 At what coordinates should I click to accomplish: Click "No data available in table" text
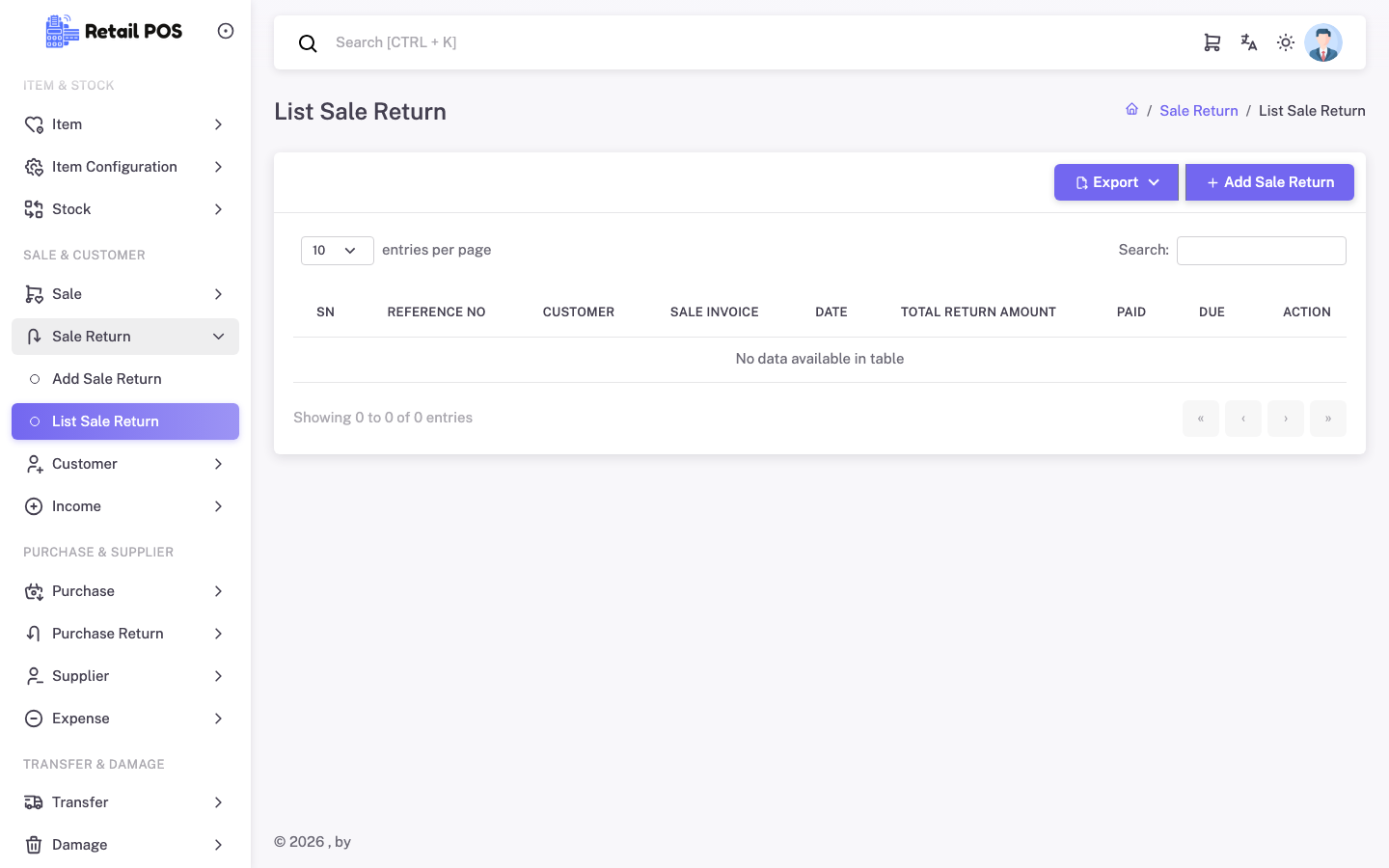[x=820, y=359]
